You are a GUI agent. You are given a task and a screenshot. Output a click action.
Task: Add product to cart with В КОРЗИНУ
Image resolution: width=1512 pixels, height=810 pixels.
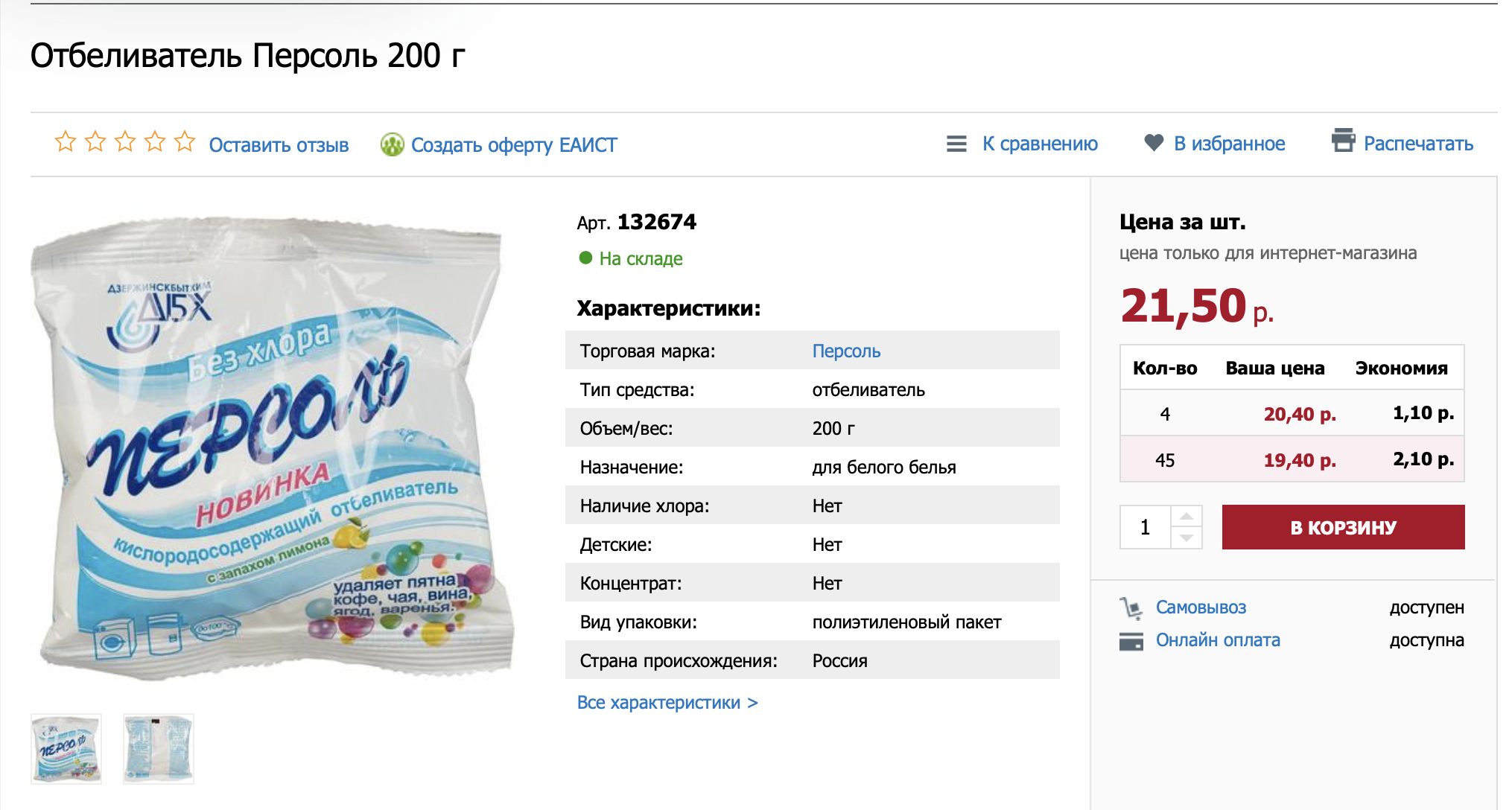pos(1343,527)
